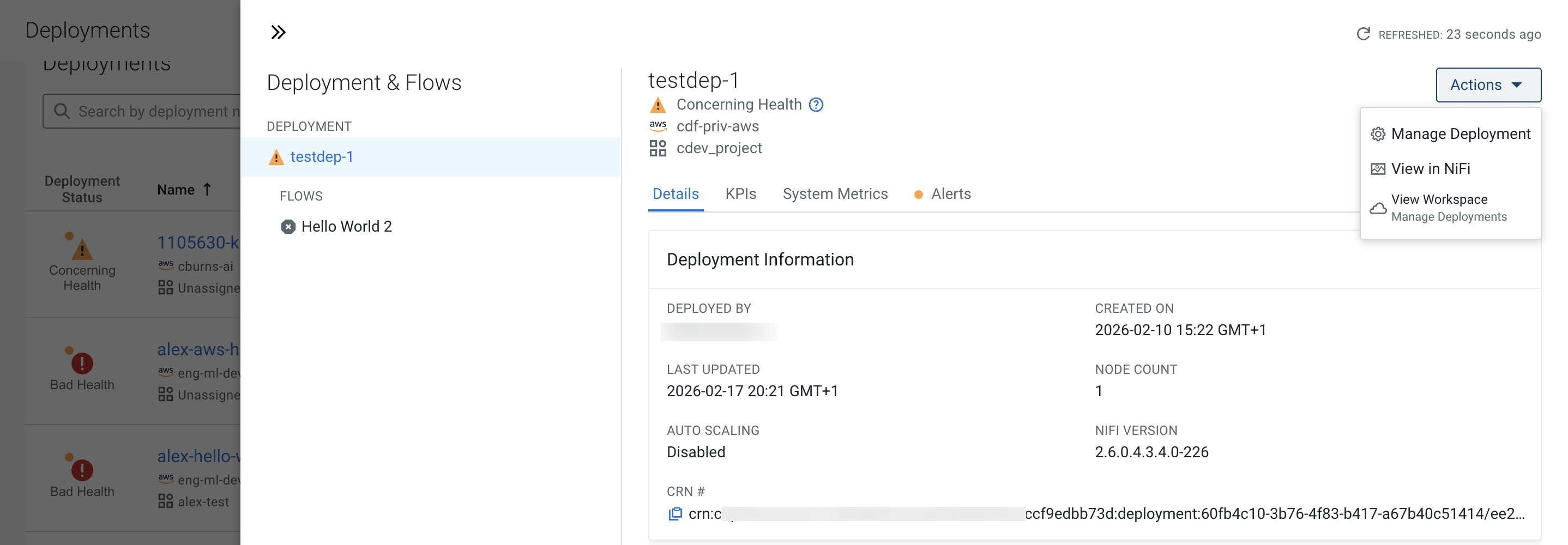The width and height of the screenshot is (1568, 545).
Task: Click the AWS icon beside cdf-priv-aws
Action: (658, 126)
